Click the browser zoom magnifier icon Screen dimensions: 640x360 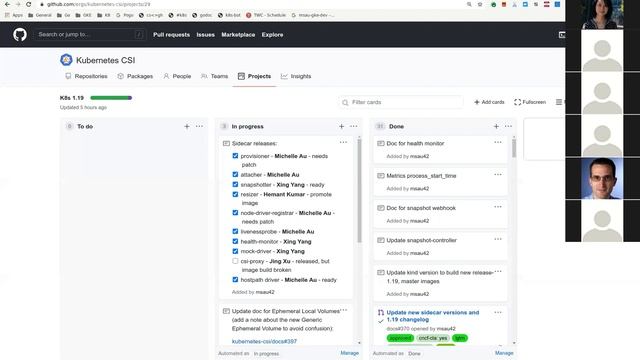469,4
